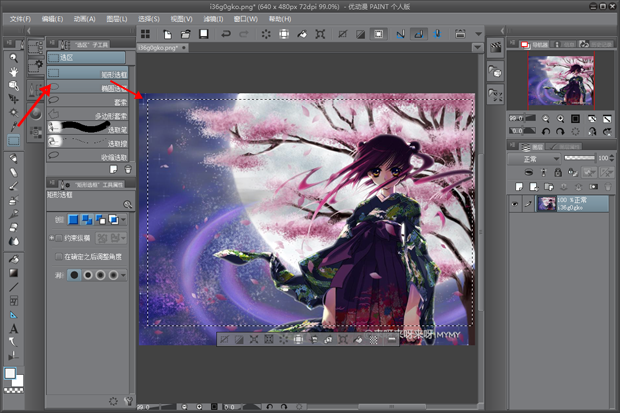620x413 pixels.
Task: Open the 图层(L) menu
Action: (117, 19)
